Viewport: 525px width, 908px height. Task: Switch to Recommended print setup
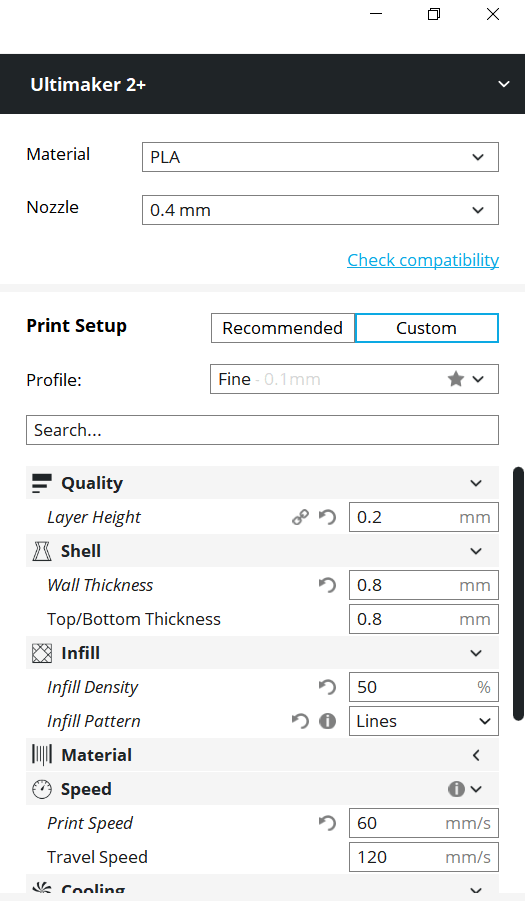(282, 328)
